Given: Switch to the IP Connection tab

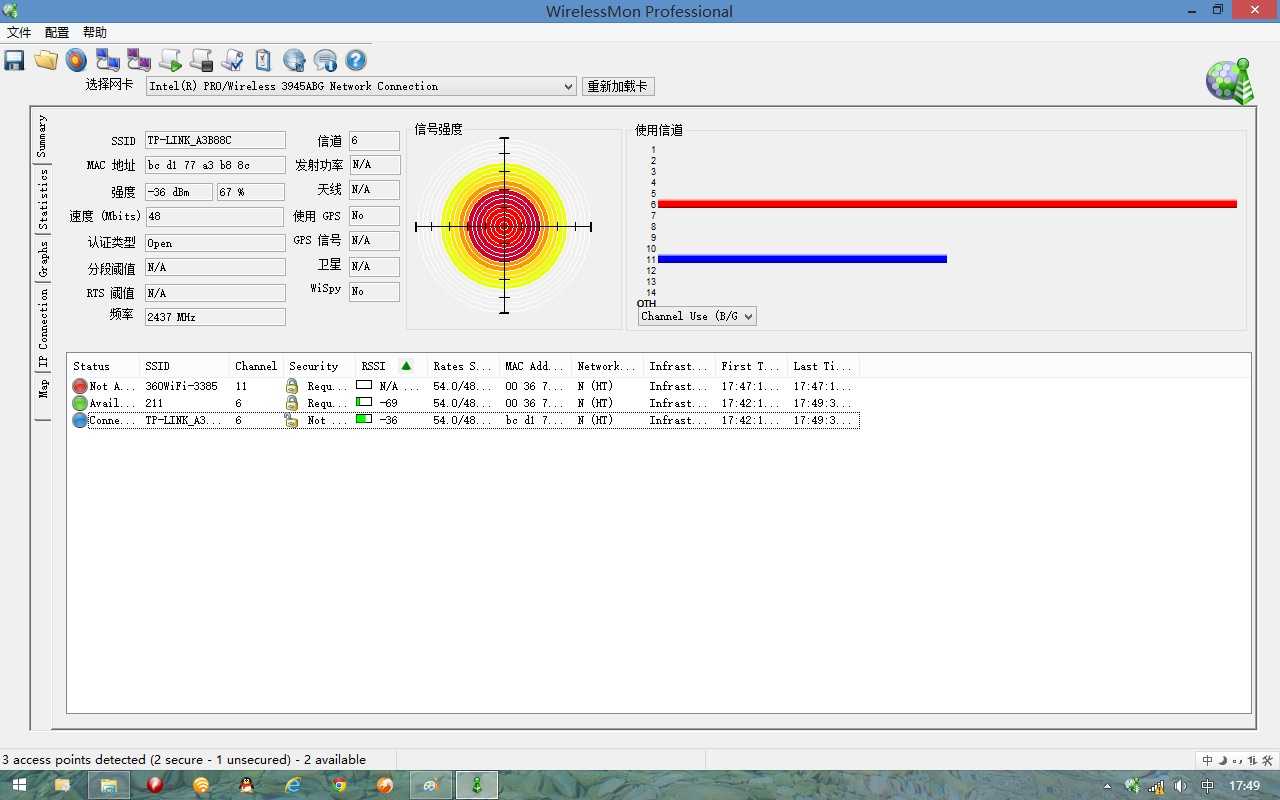Looking at the screenshot, I should coord(42,329).
